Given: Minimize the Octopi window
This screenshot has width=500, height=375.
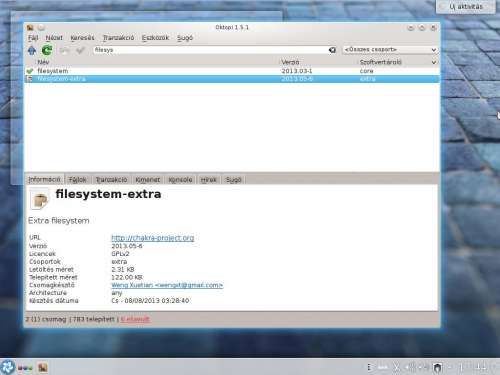Looking at the screenshot, I should [411, 28].
